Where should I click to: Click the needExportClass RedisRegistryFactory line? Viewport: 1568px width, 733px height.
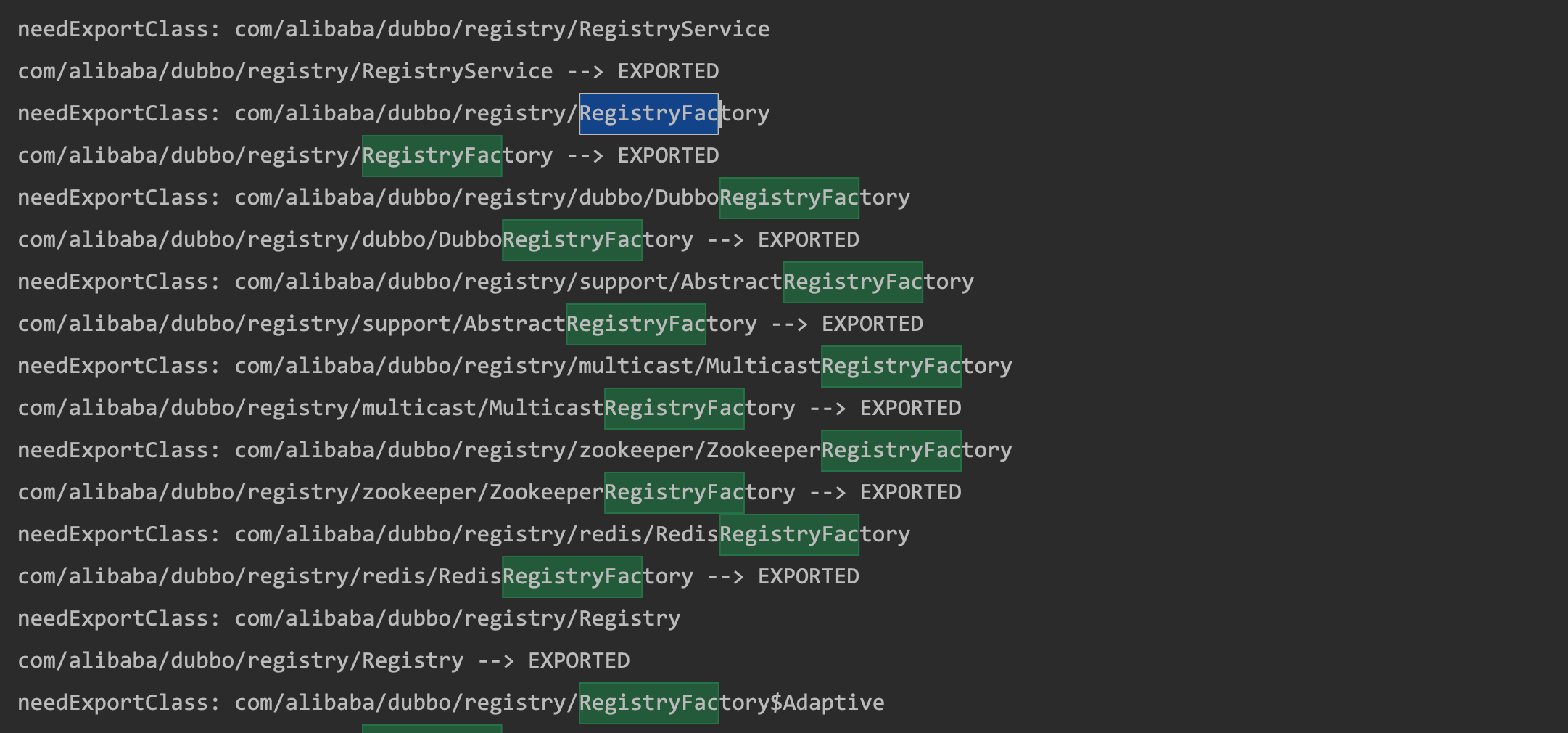[464, 534]
